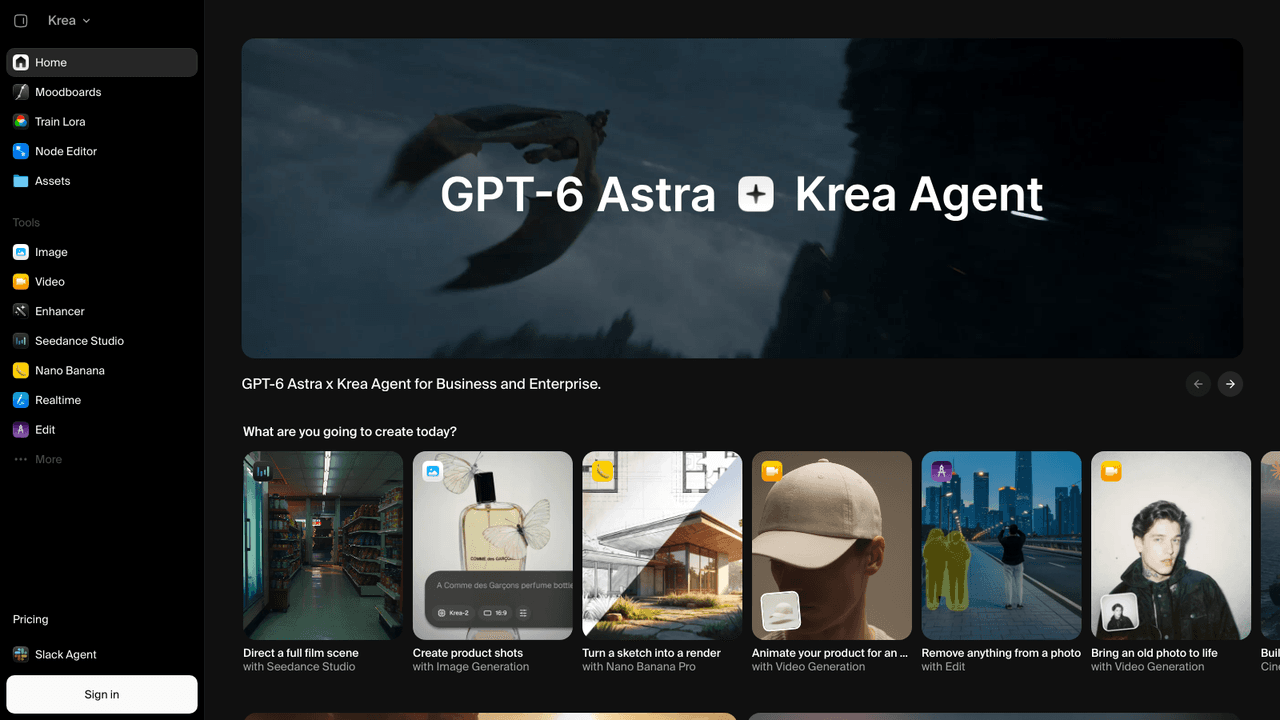Click 'with Nano Banana Pro' subtitle
Image resolution: width=1280 pixels, height=720 pixels.
(639, 667)
